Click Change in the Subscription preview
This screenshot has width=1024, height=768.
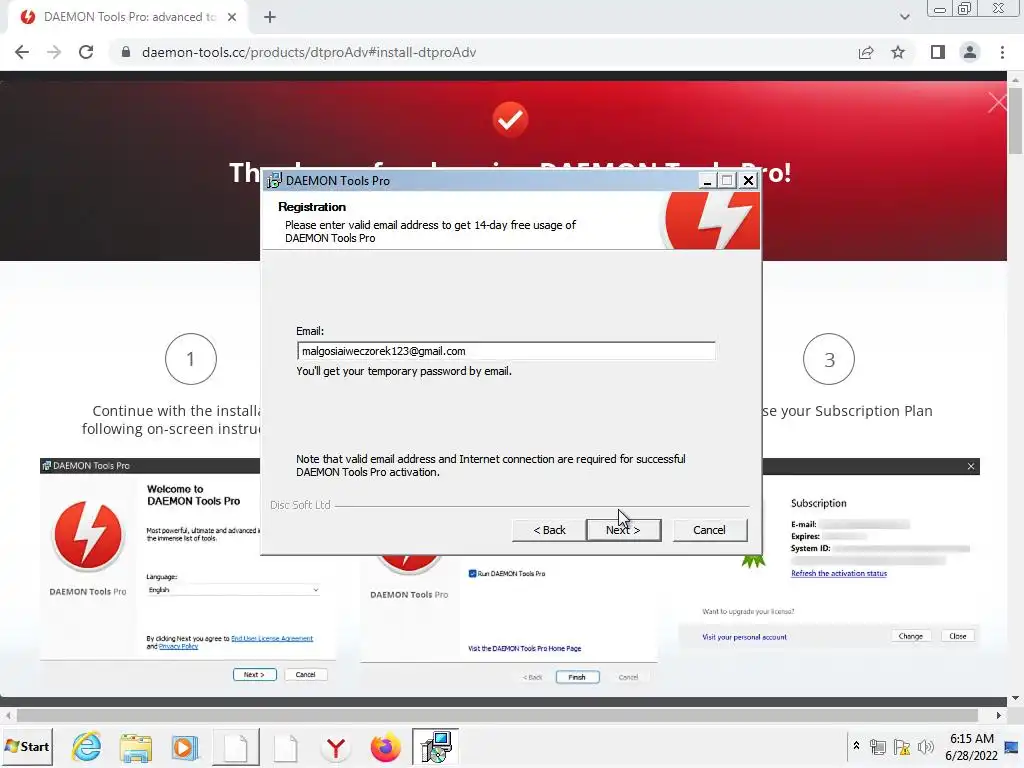coord(910,636)
